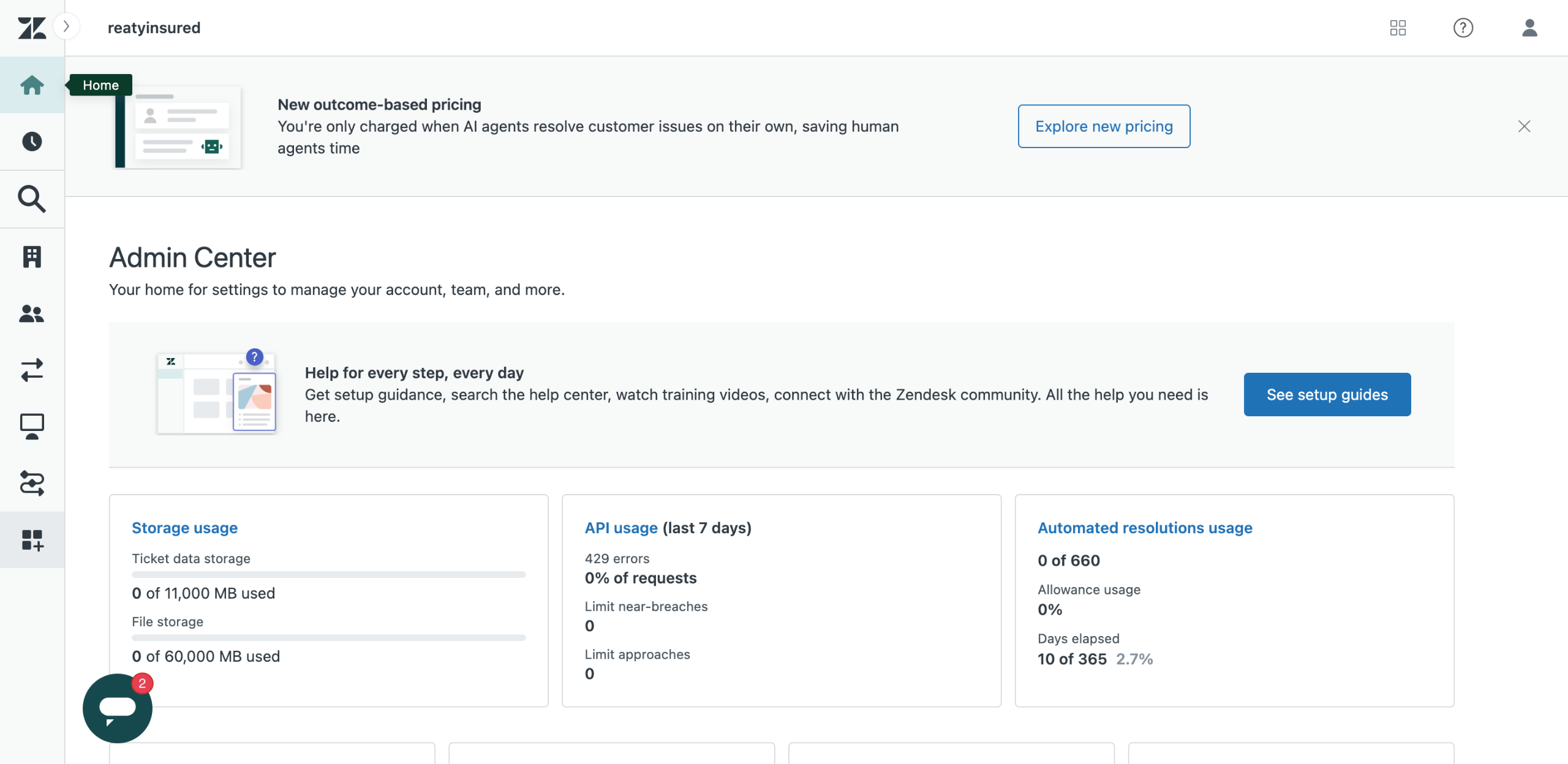
Task: Expand the sidebar navigation chevron
Action: [x=66, y=26]
